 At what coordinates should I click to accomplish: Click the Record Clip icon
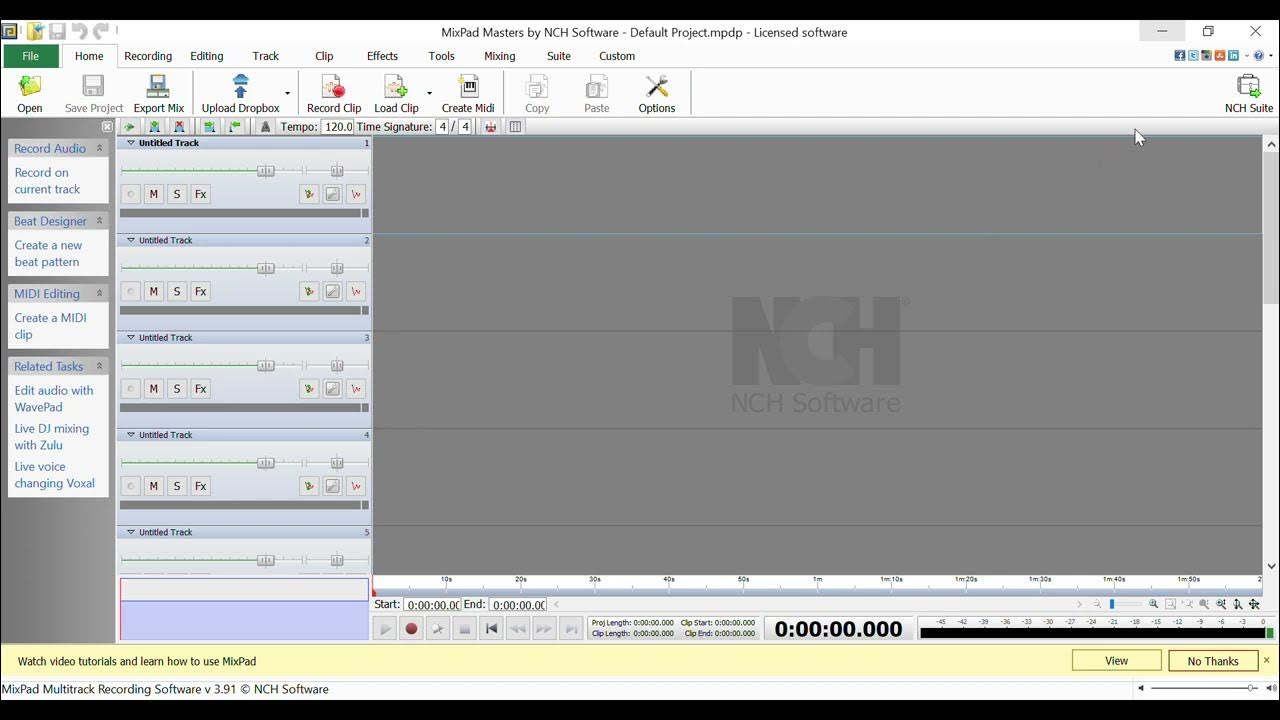click(x=333, y=87)
